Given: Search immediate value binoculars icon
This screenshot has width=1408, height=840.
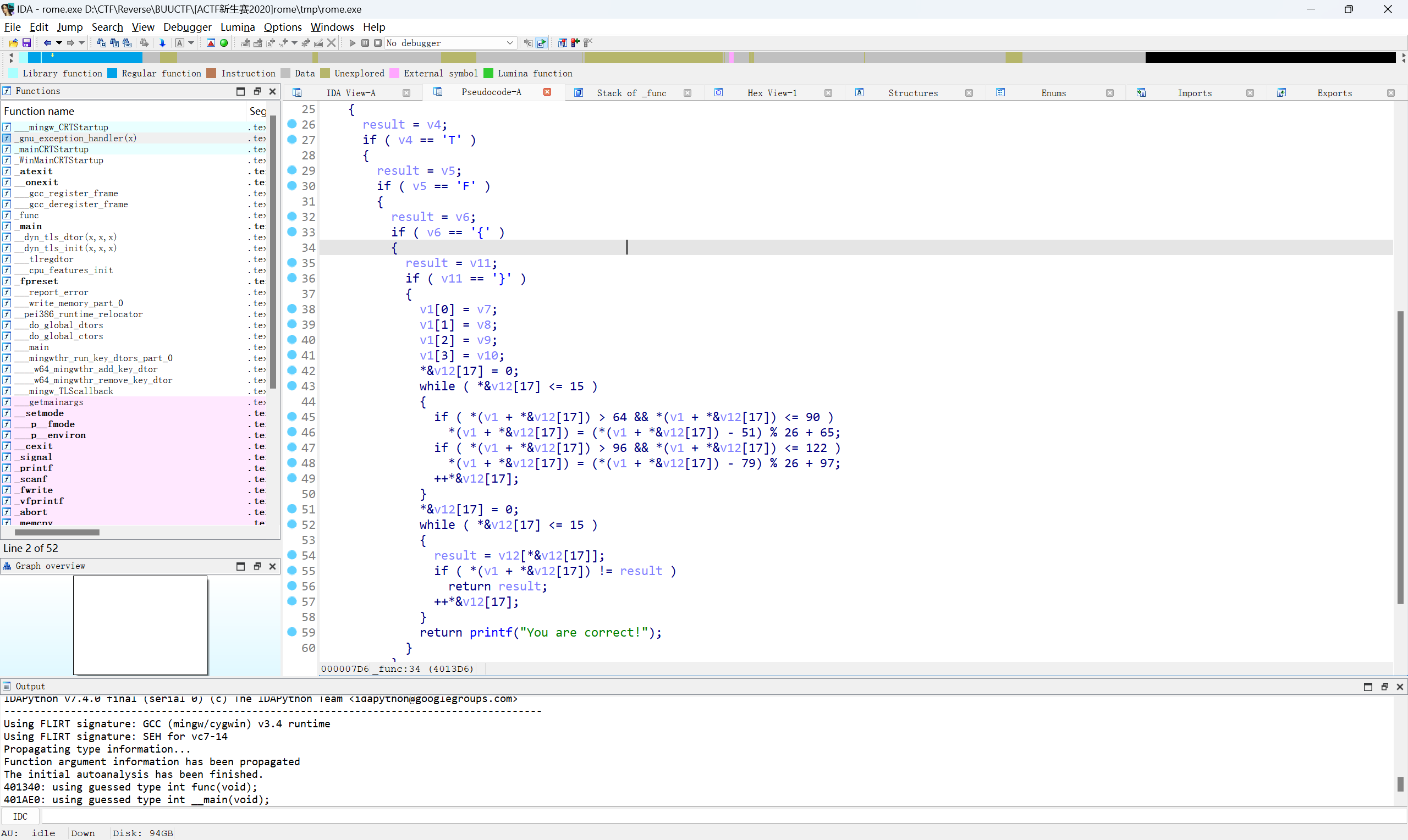Looking at the screenshot, I should click(x=101, y=43).
